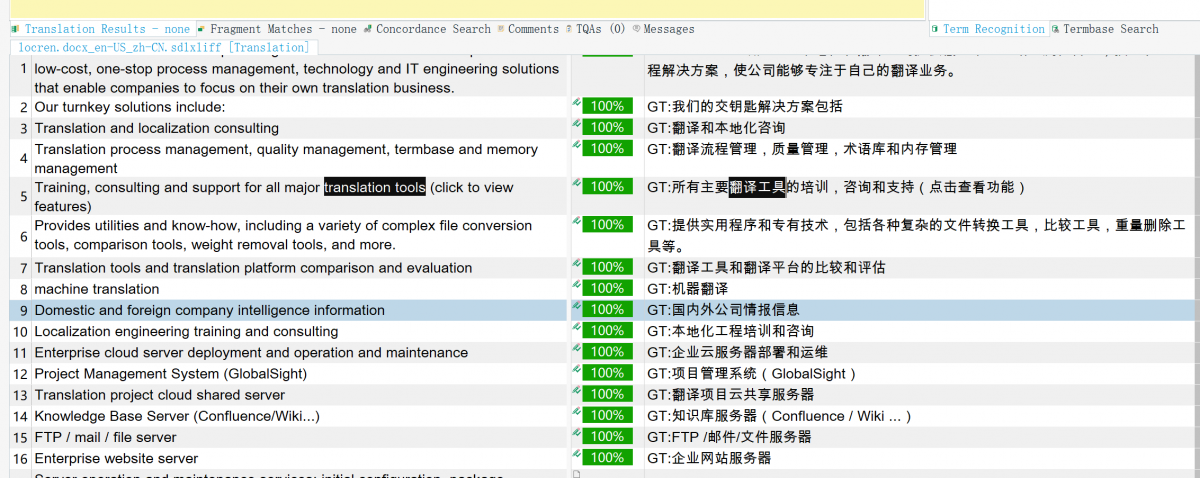Click the page status icon below segment 16
The width and height of the screenshot is (1200, 478).
(576, 474)
